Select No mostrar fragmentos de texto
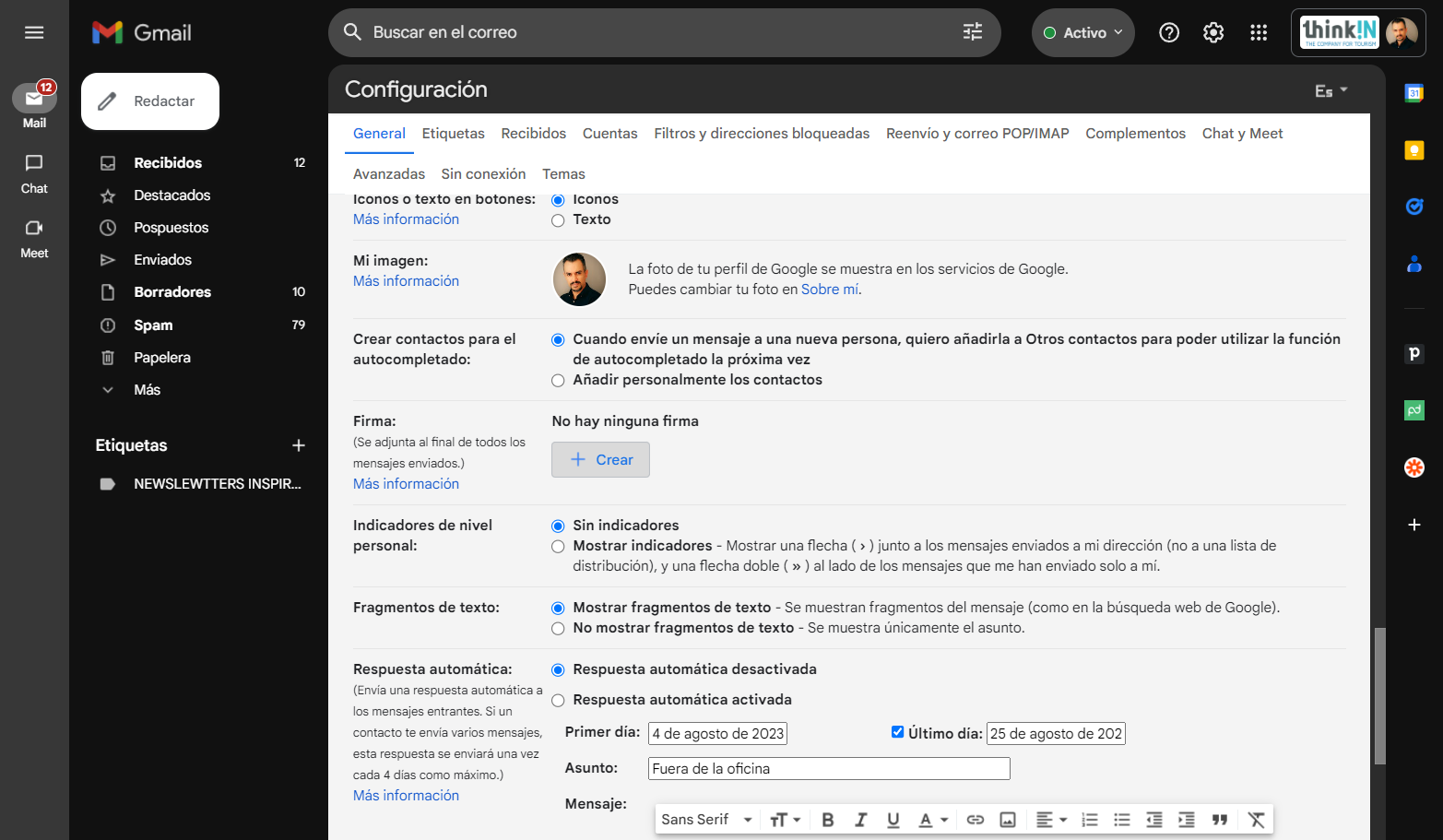The width and height of the screenshot is (1443, 840). point(558,629)
